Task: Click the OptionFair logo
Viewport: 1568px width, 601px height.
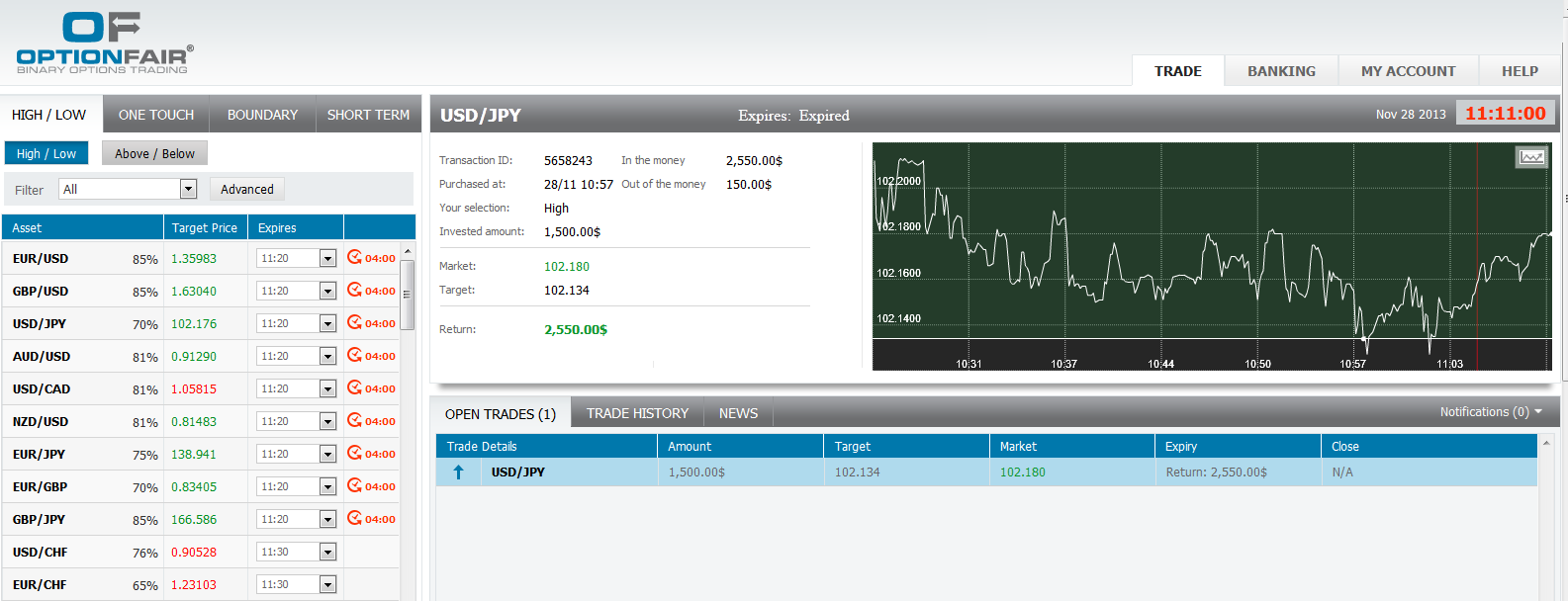Action: pyautogui.click(x=104, y=43)
